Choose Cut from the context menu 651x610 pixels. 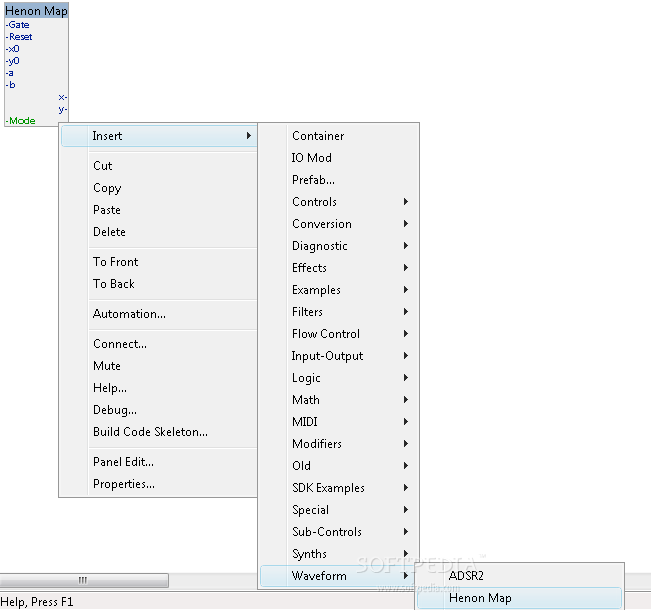tap(159, 166)
